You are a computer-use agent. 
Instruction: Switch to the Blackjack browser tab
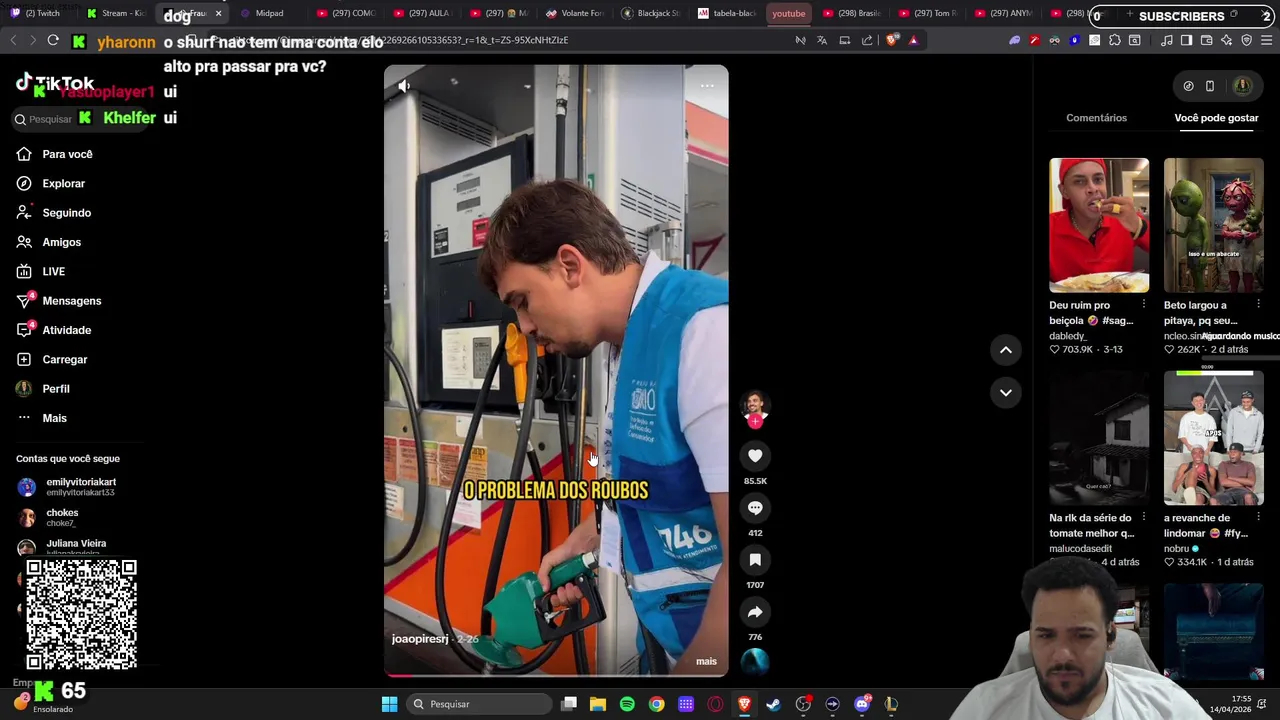click(x=650, y=13)
